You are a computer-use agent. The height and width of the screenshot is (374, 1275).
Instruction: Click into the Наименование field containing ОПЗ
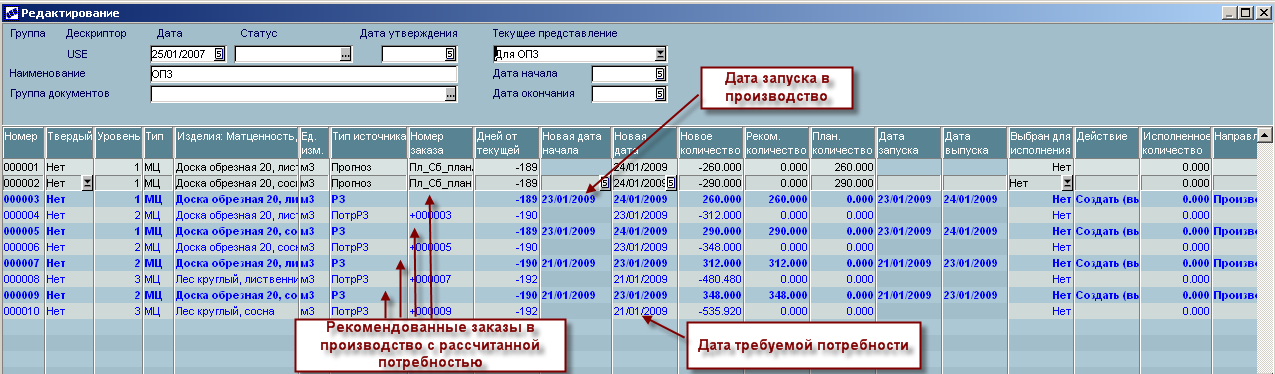point(303,74)
